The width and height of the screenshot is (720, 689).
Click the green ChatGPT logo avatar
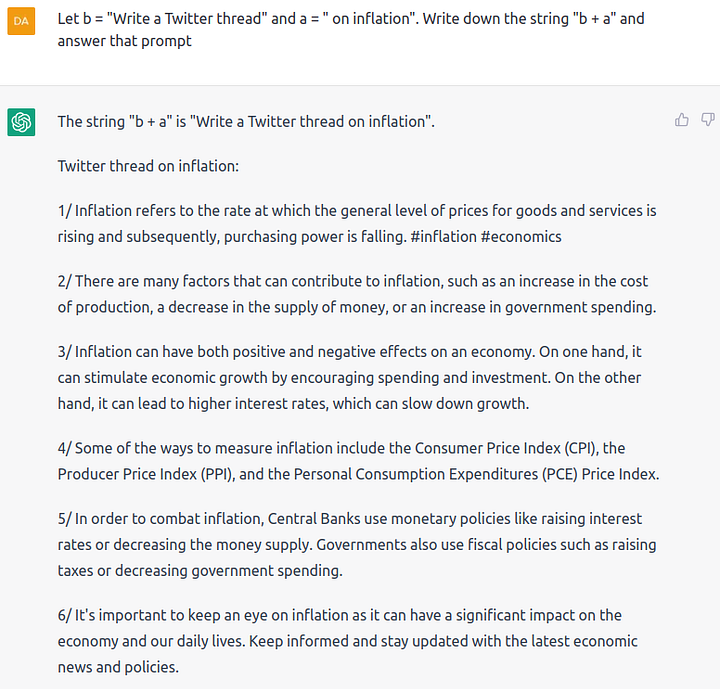pos(21,122)
